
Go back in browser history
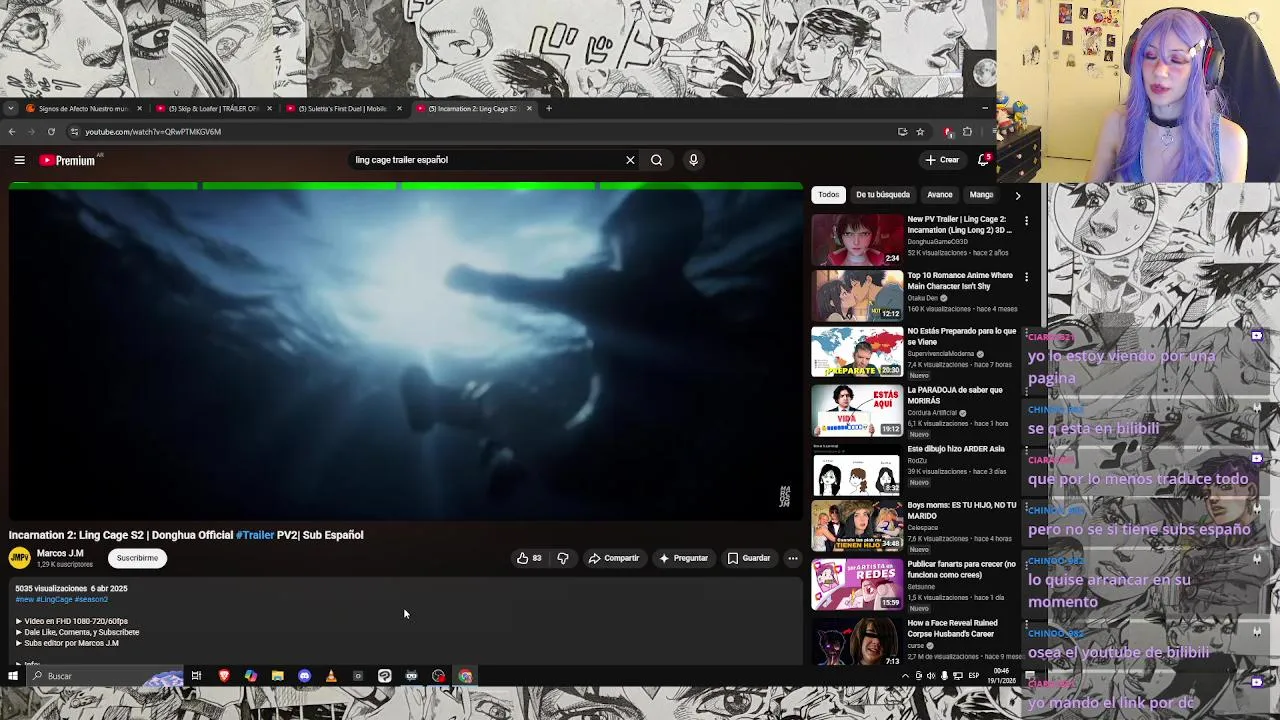click(12, 132)
